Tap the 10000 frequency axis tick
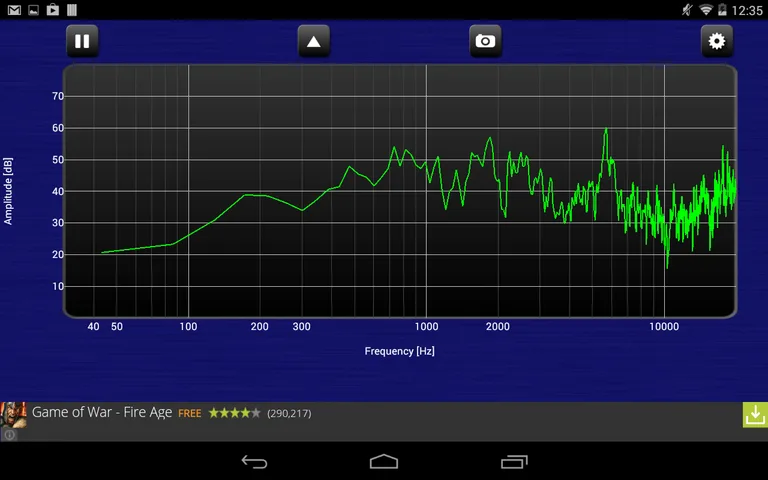 [x=664, y=327]
